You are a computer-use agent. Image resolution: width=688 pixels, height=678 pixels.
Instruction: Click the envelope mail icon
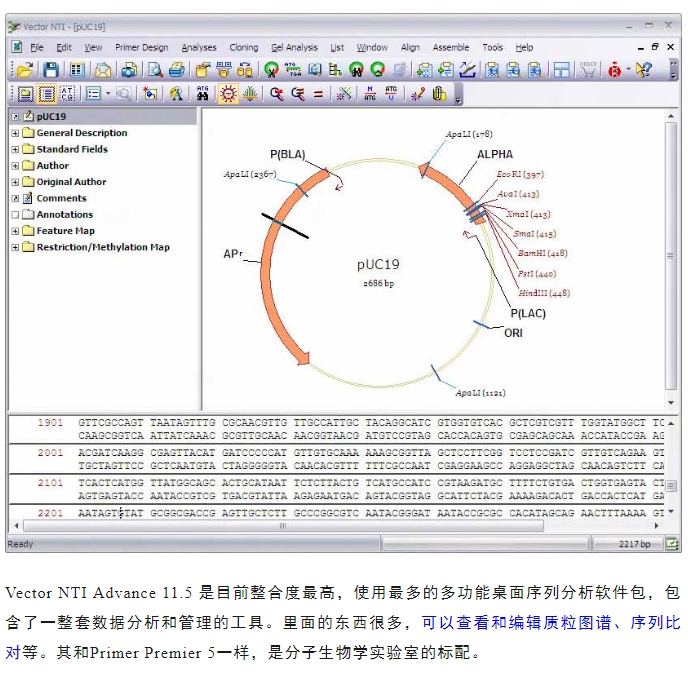pos(103,70)
